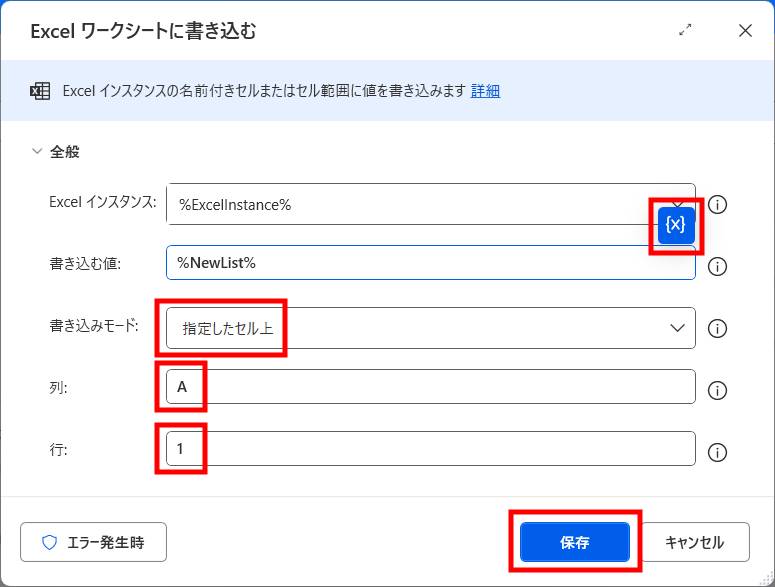Screen dimensions: 775x587
Task: Click the dialog title Excel ワークシートに書き込む
Action: (143, 31)
